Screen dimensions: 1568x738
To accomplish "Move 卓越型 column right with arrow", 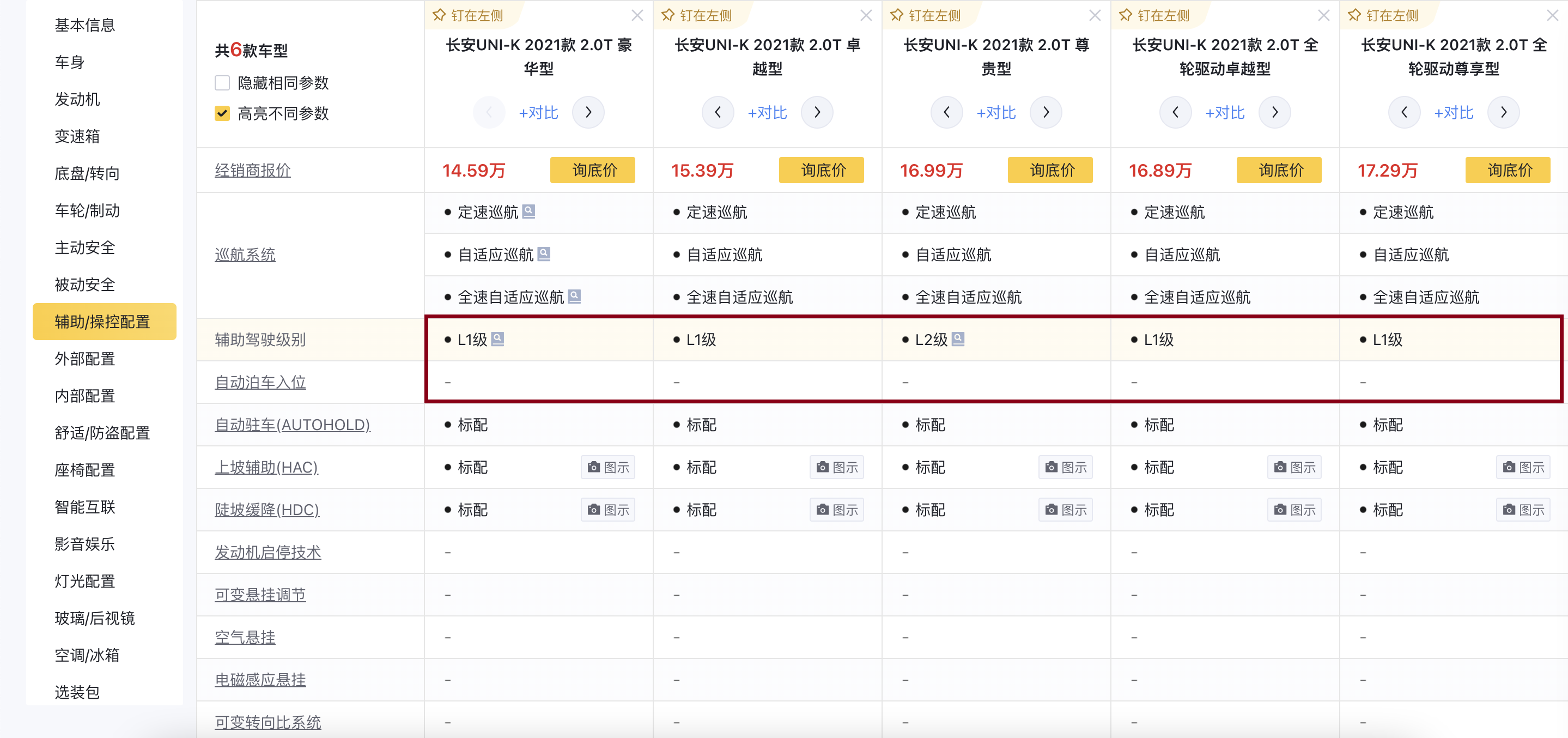I will (817, 112).
